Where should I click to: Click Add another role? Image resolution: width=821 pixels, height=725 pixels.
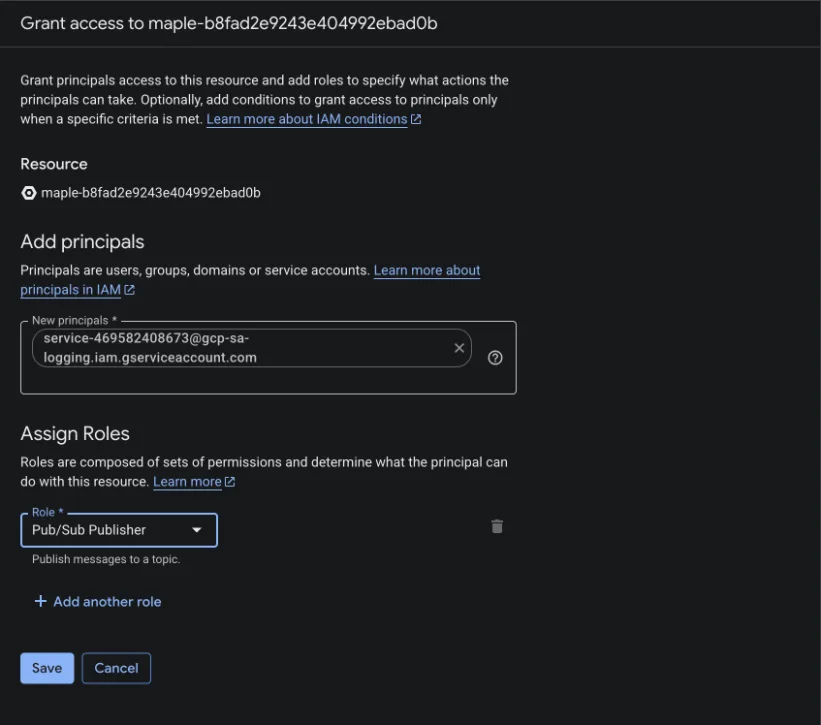point(98,601)
